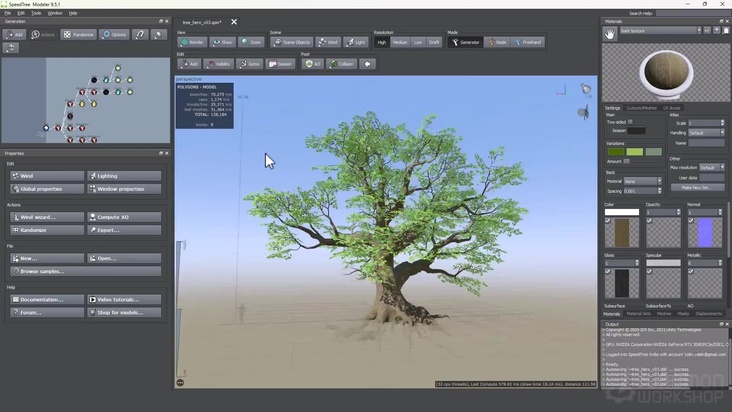The width and height of the screenshot is (732, 412).
Task: Click the Wind wizard button
Action: (47, 217)
